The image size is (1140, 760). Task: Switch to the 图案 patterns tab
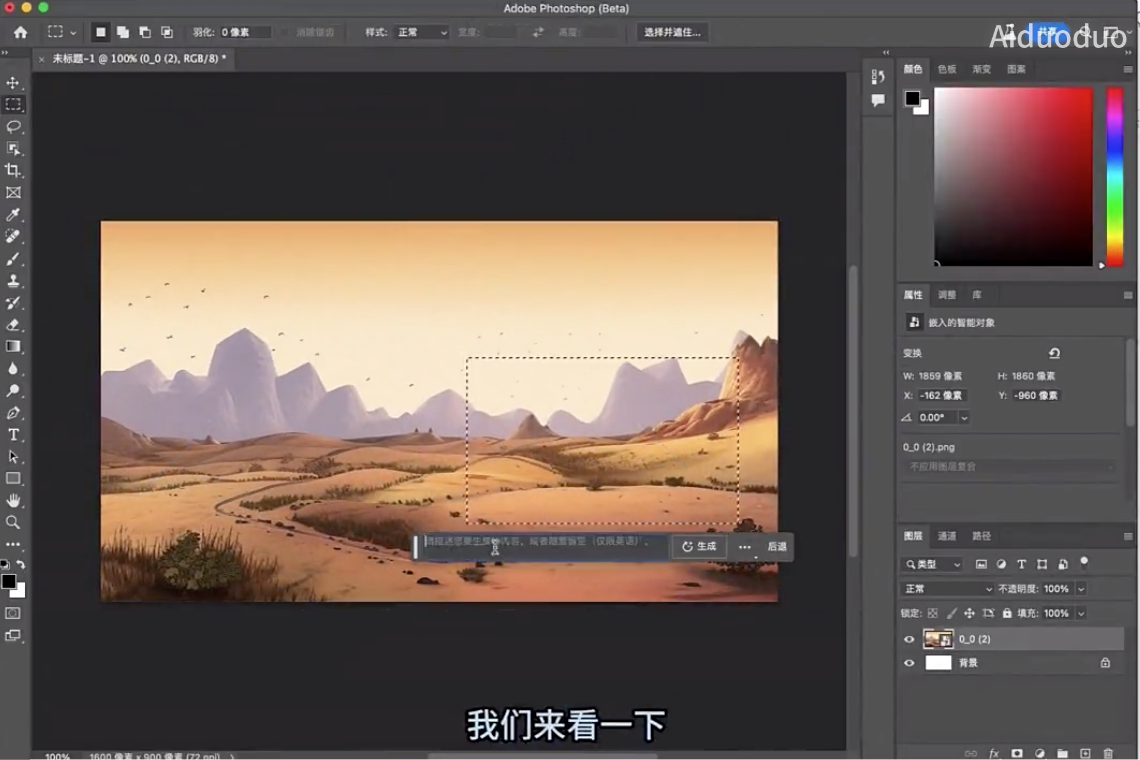click(1016, 69)
